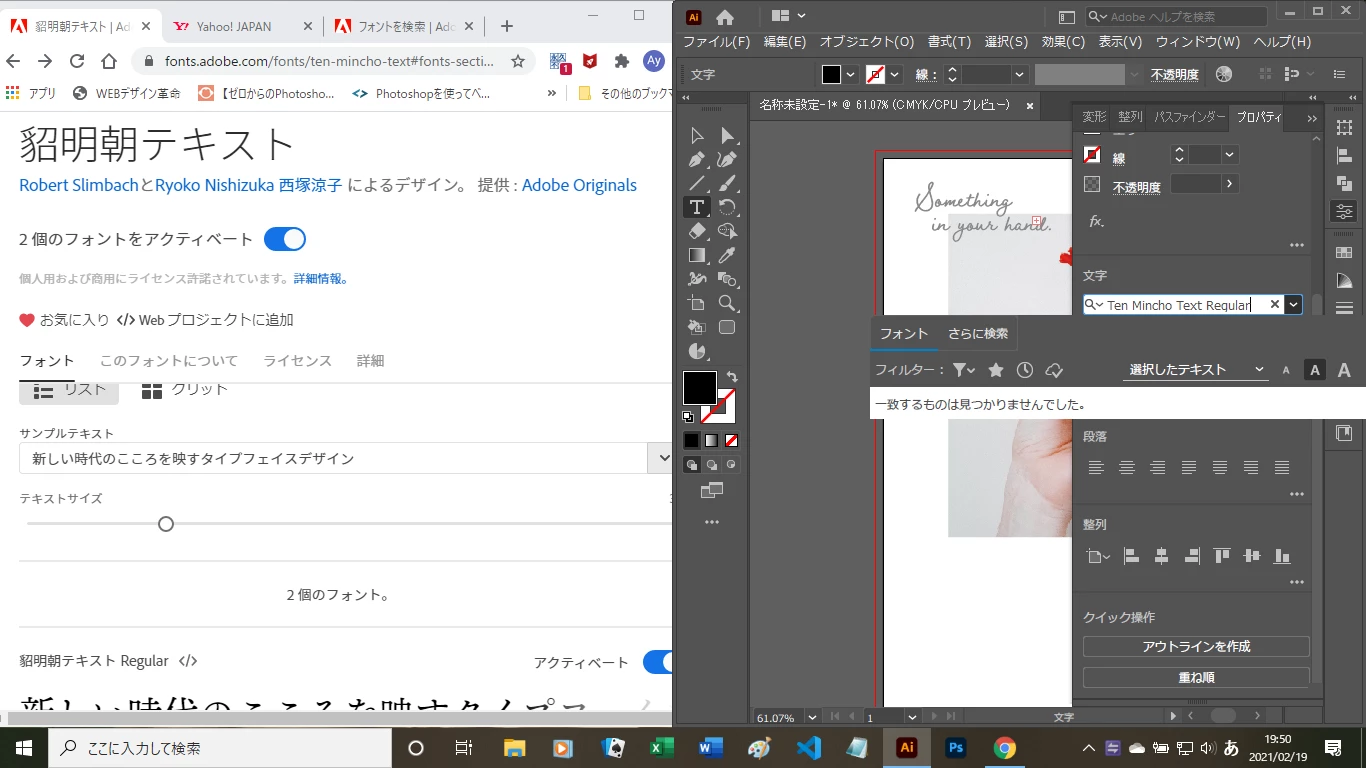The height and width of the screenshot is (768, 1366).
Task: Open ファイル(F) menu
Action: (x=716, y=42)
